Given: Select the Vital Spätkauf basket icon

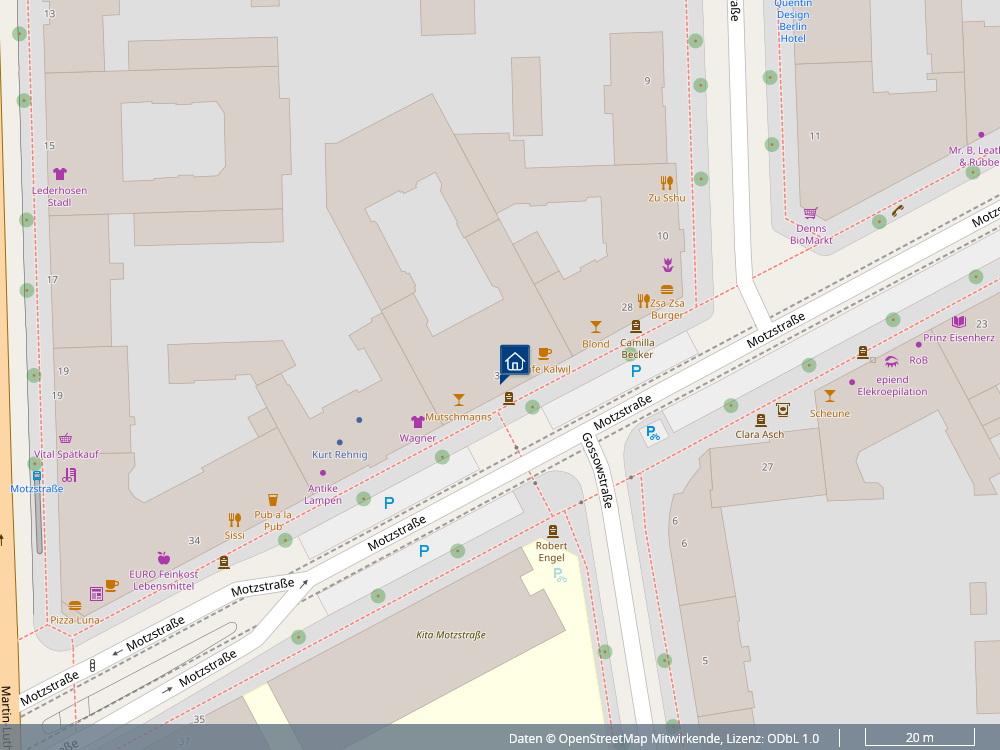Looking at the screenshot, I should click(x=66, y=438).
